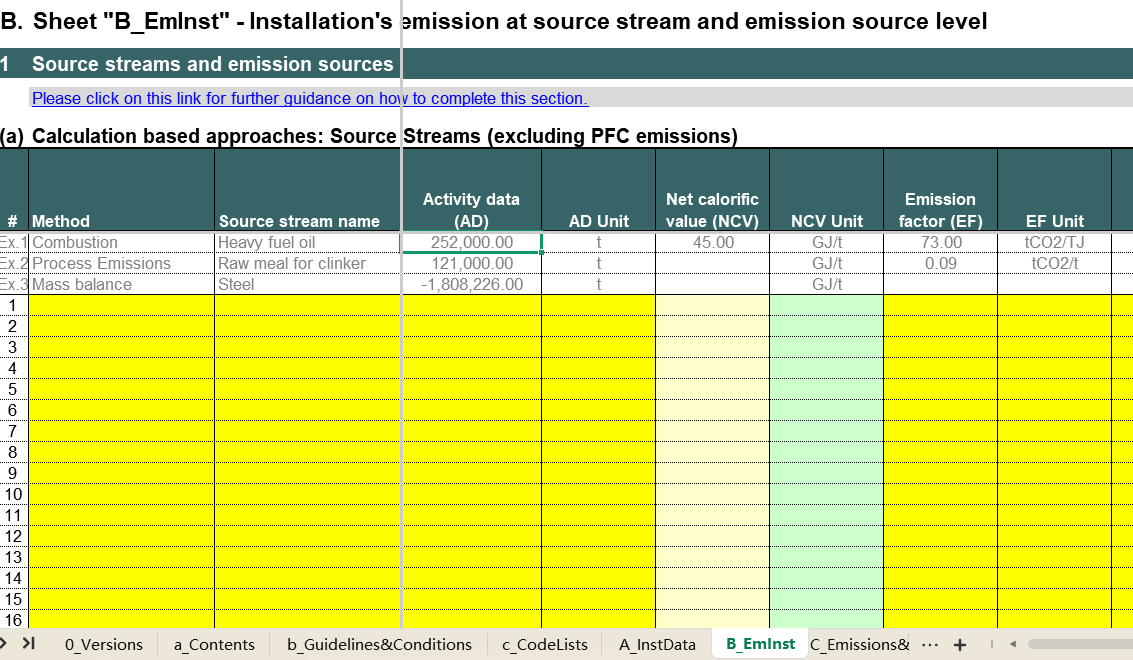Open the a_Contents sheet tab
Viewport: 1133px width, 660px height.
click(x=214, y=644)
